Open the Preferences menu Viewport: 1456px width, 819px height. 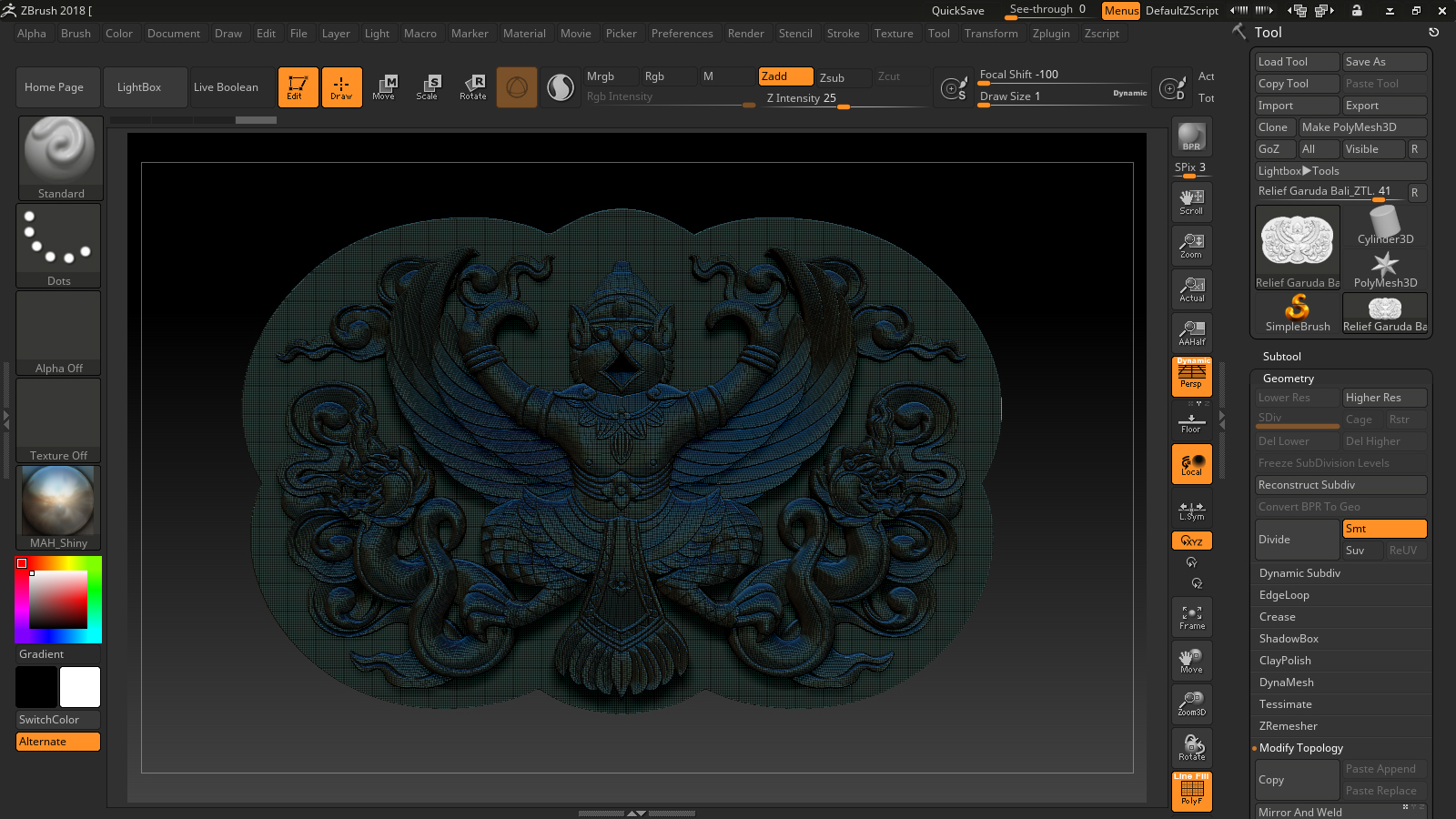682,33
